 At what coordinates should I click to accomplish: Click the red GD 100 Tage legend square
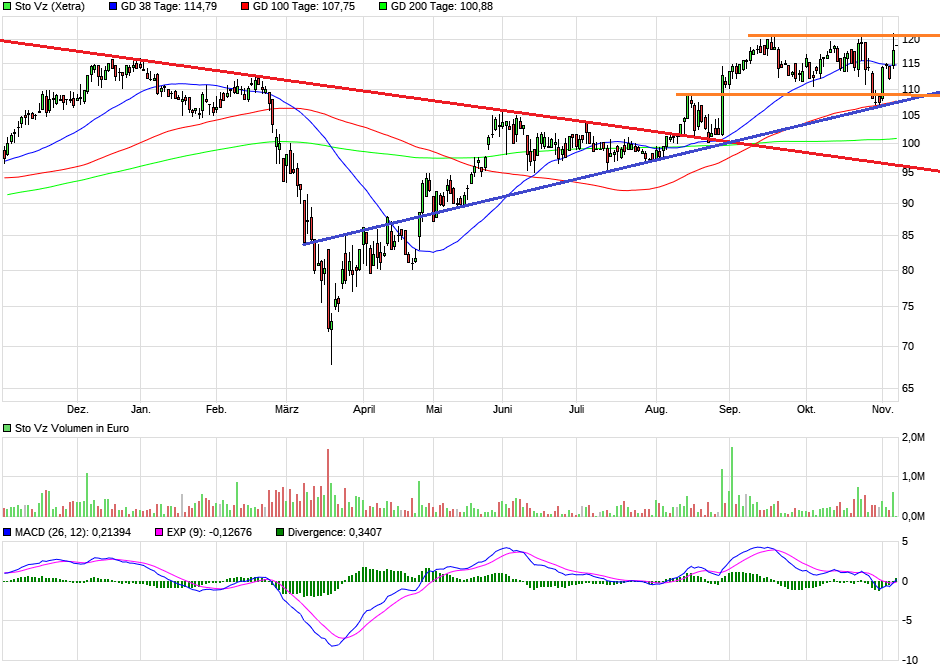pos(245,6)
